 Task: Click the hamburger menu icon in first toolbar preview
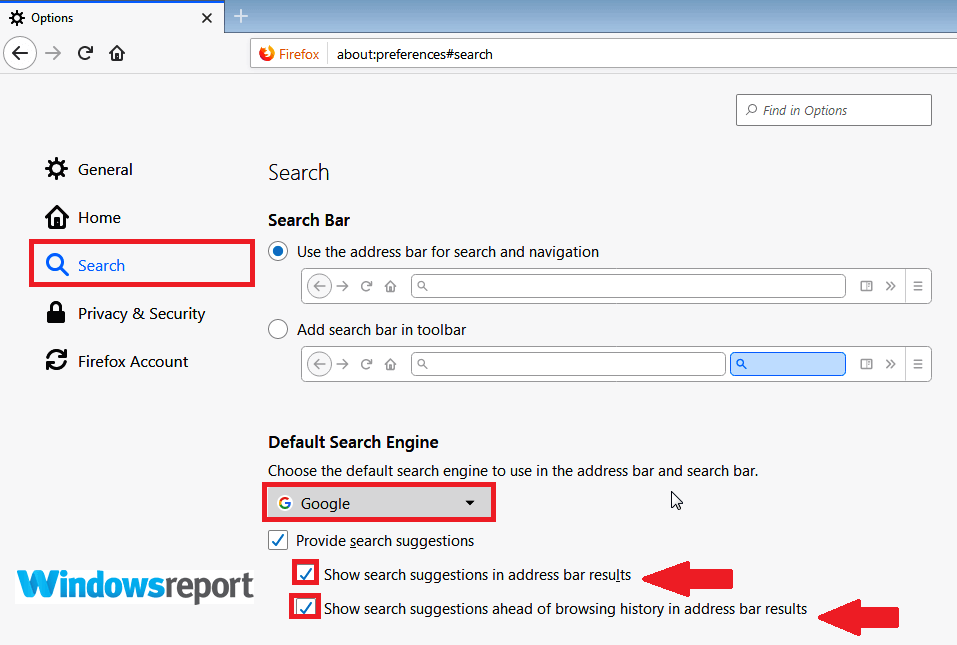[x=917, y=286]
